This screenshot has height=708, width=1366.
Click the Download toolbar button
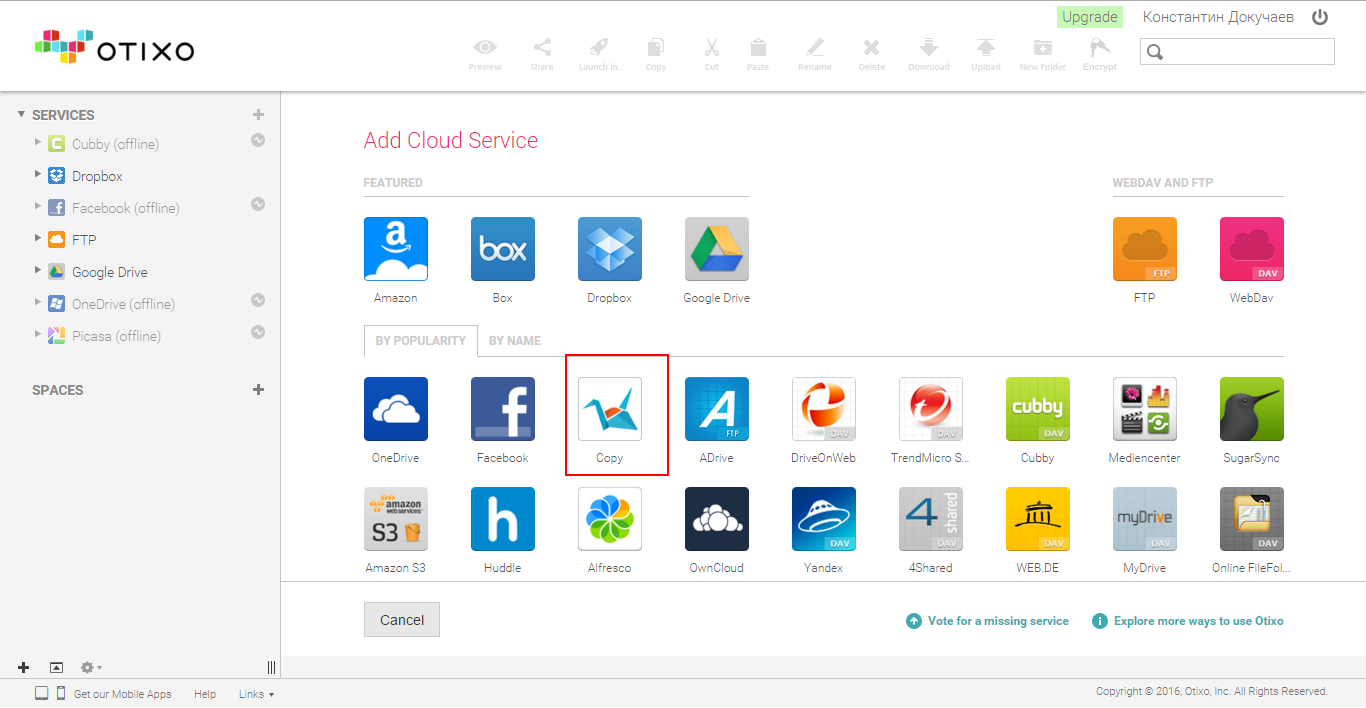coord(929,54)
